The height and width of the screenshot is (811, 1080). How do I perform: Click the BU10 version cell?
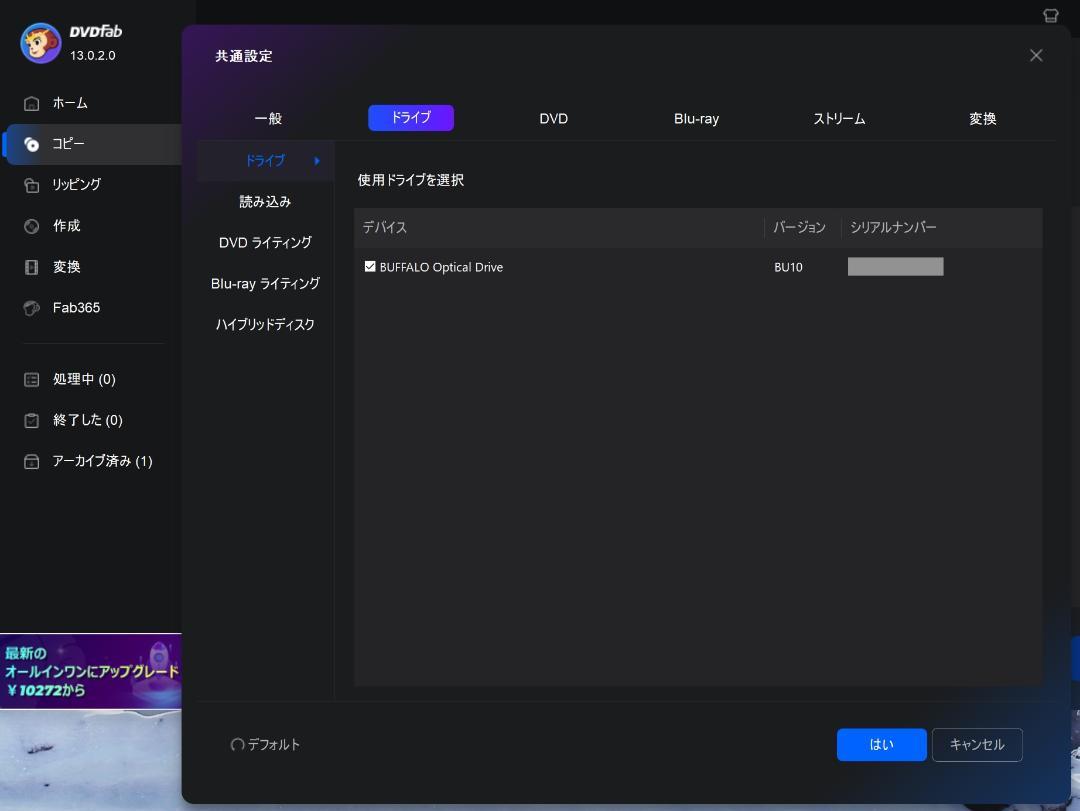pyautogui.click(x=788, y=267)
